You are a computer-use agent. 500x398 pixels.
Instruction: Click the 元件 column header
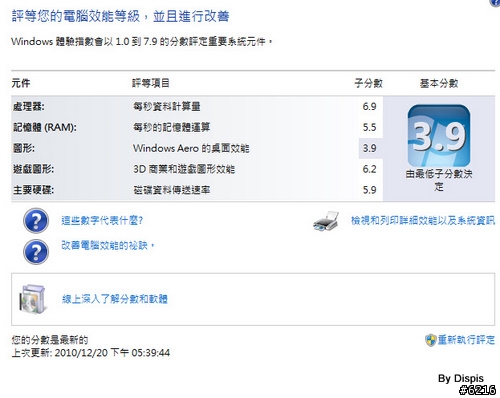point(21,83)
